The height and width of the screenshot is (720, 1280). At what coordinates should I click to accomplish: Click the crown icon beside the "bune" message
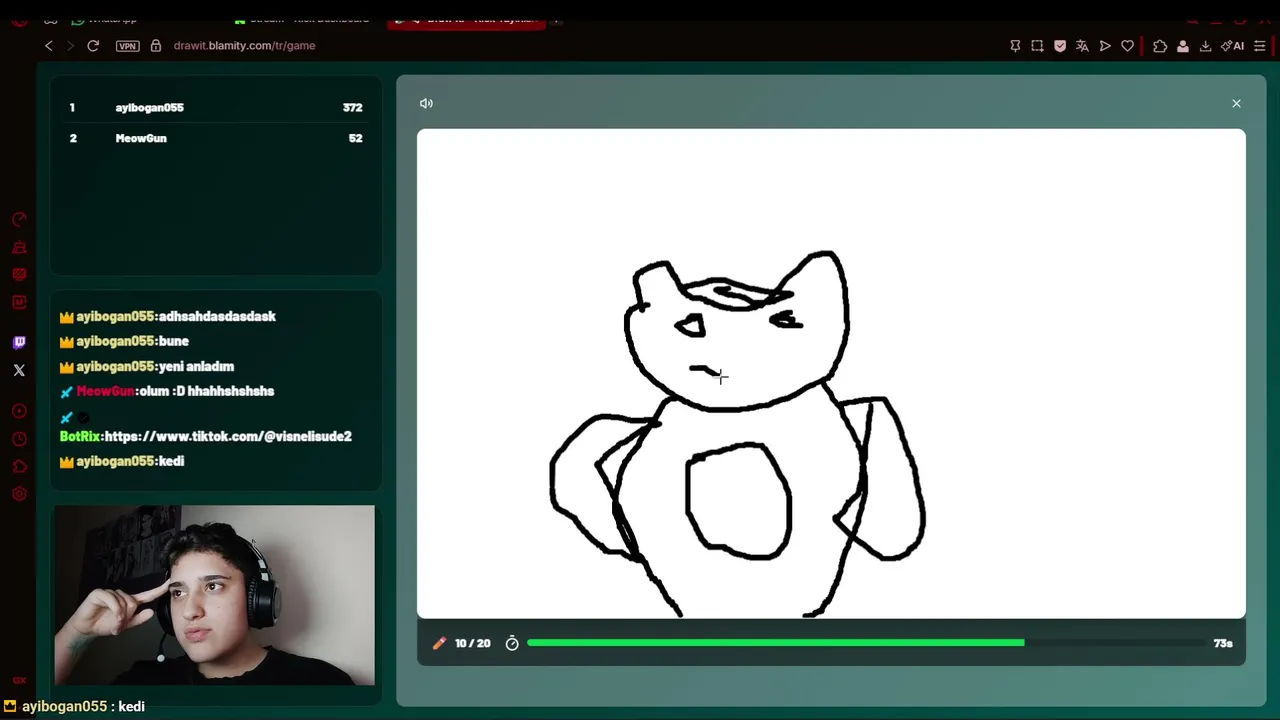point(67,342)
